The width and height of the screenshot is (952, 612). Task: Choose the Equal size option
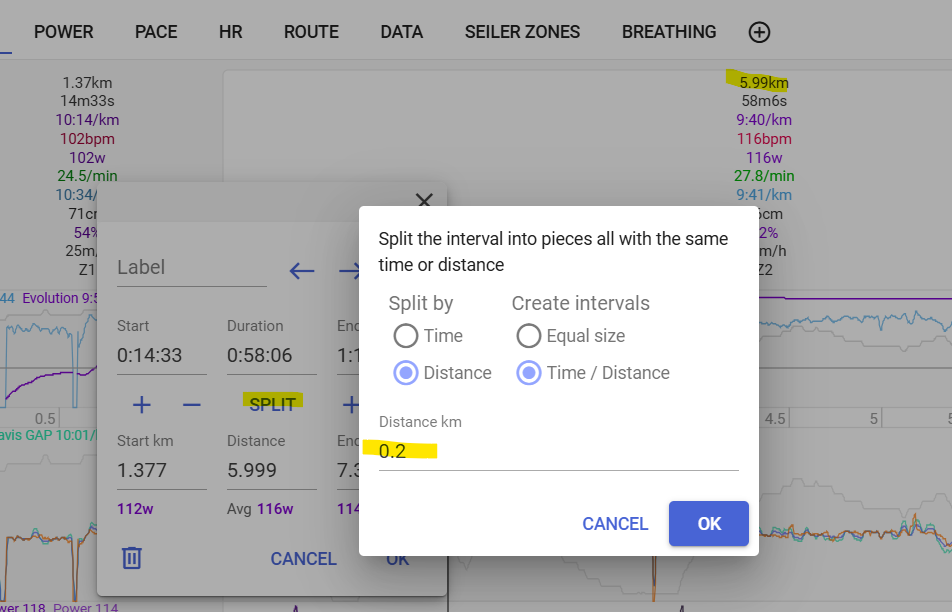coord(528,336)
